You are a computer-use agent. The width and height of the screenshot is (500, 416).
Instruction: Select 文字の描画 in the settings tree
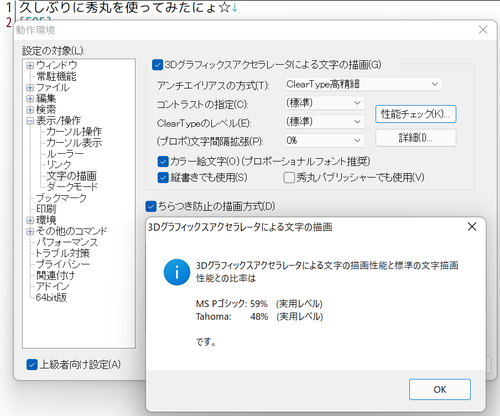[x=71, y=176]
